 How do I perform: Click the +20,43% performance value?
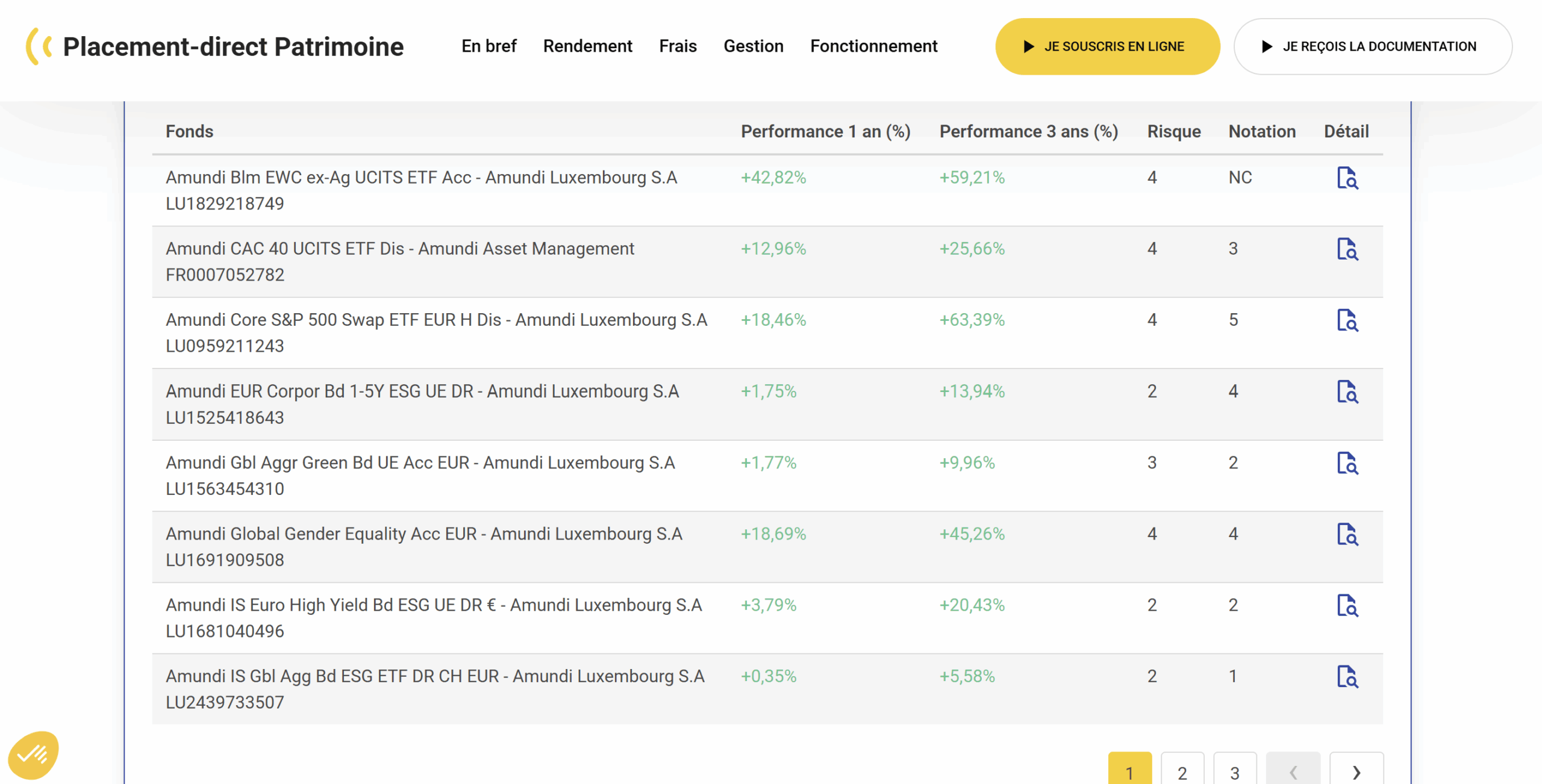point(972,605)
